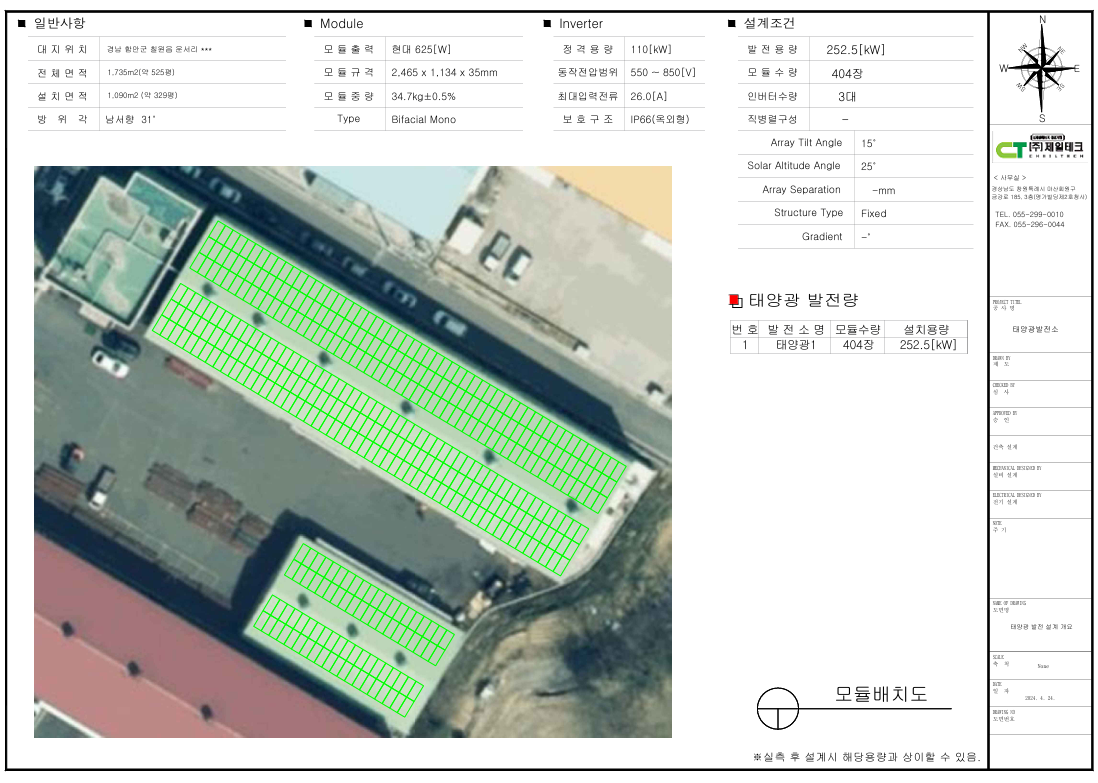Click the square bullet before 일반사항

[23, 23]
